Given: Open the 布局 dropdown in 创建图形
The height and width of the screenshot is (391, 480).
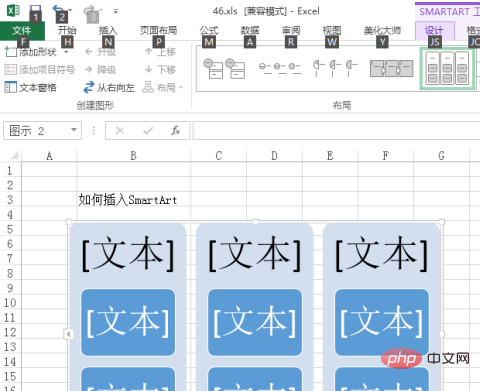Looking at the screenshot, I should (163, 87).
